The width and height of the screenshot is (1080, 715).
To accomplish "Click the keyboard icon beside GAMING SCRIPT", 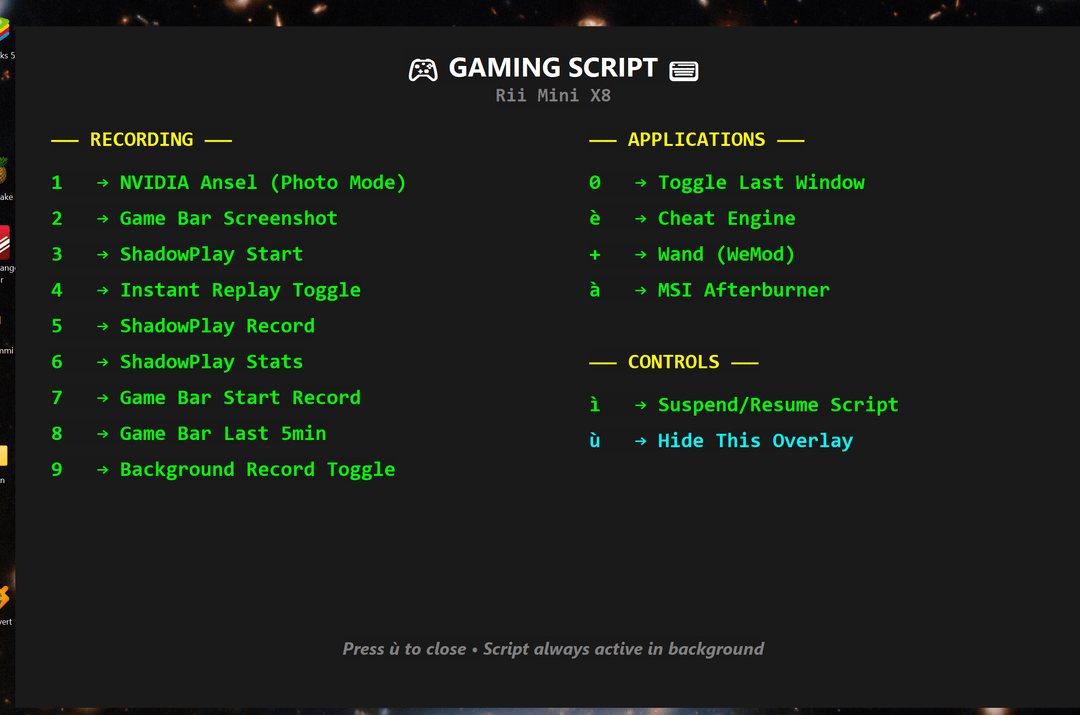I will click(x=684, y=70).
